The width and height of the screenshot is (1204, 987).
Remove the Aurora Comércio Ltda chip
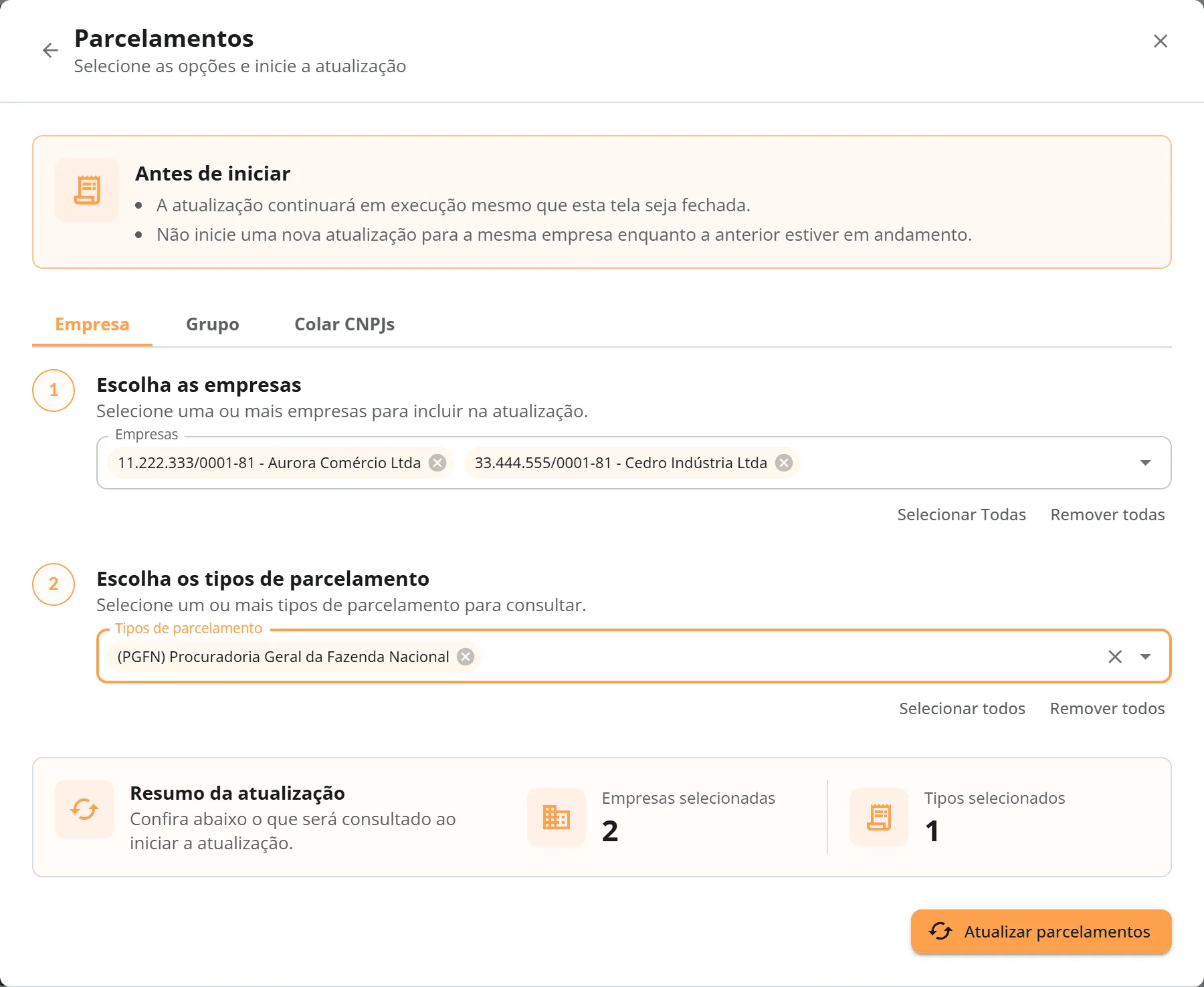pyautogui.click(x=437, y=463)
